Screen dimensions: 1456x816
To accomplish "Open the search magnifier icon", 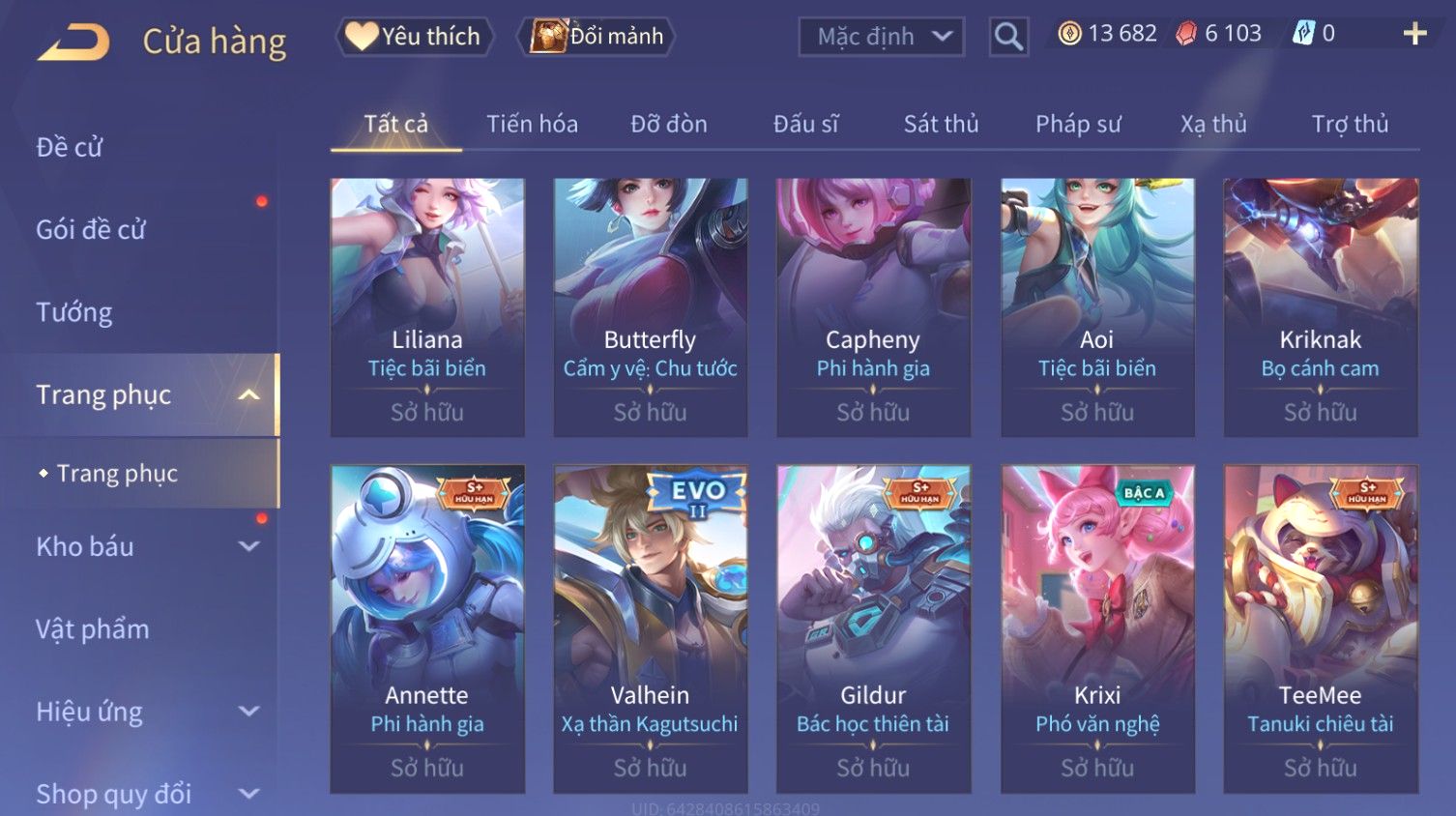I will pos(1008,37).
